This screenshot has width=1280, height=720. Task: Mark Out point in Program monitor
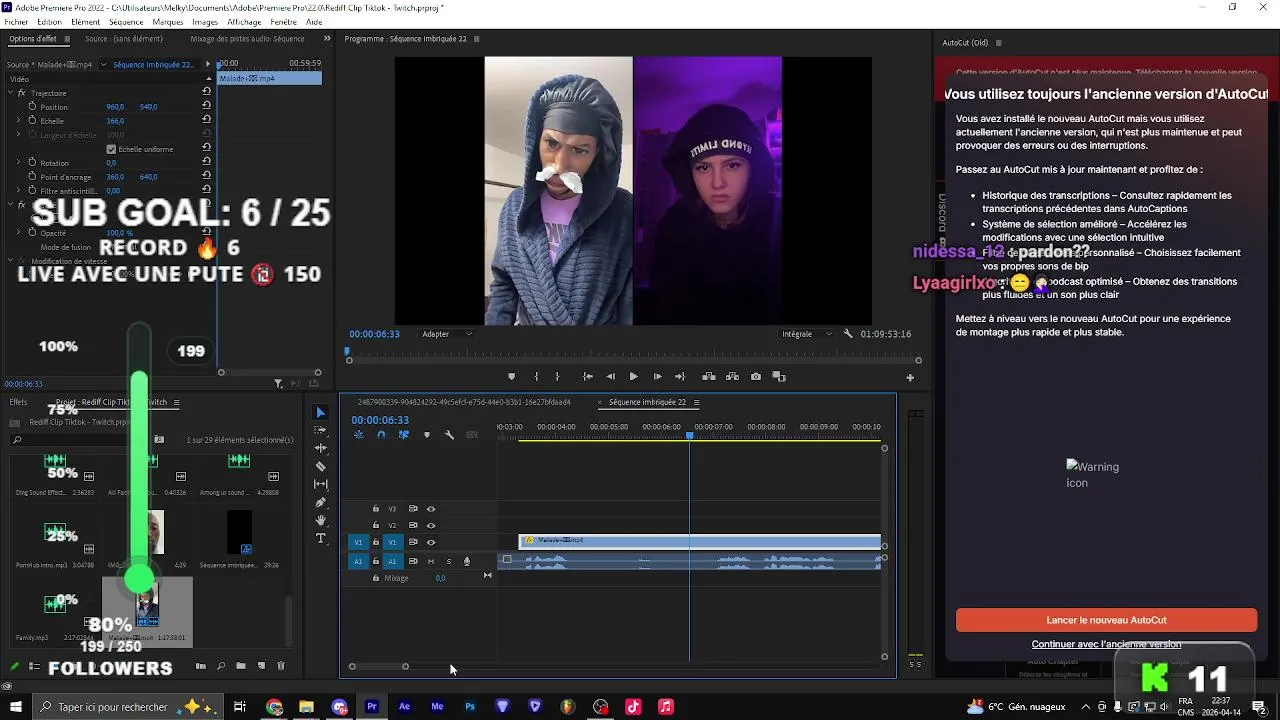coord(557,377)
